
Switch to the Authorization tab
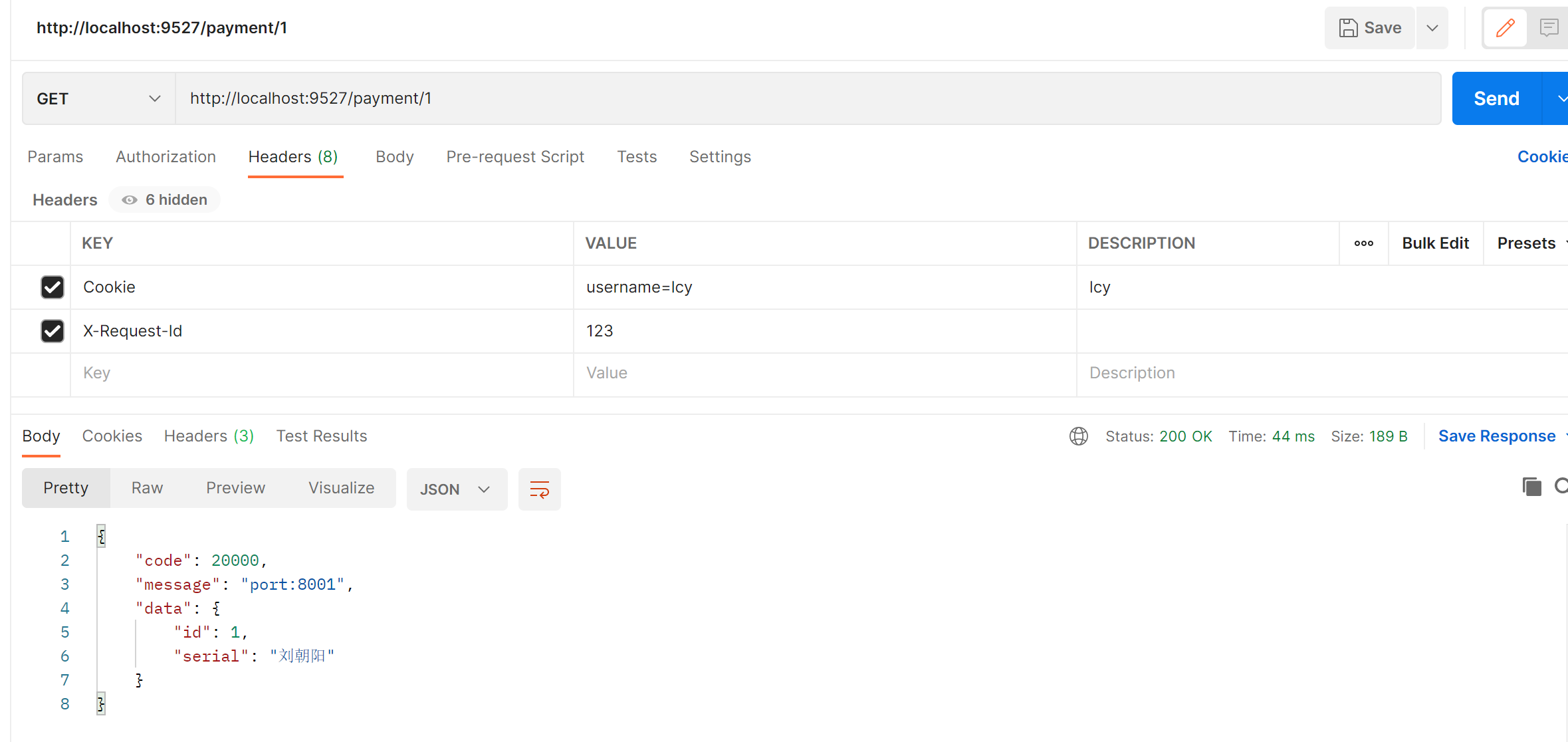pyautogui.click(x=166, y=157)
